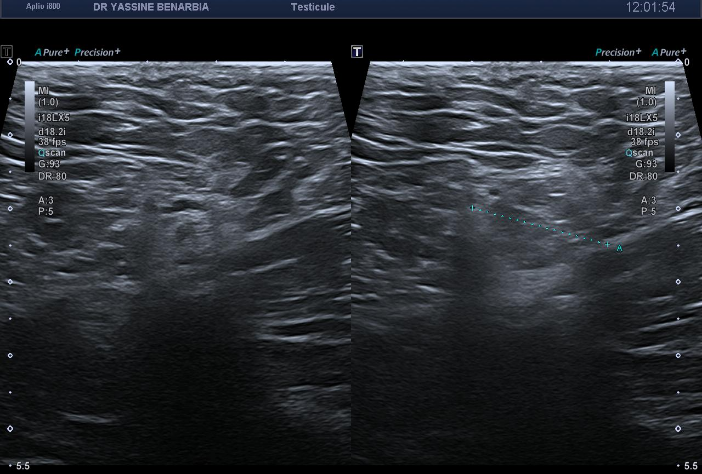
Task: Click the active T marker on right image
Action: [357, 51]
